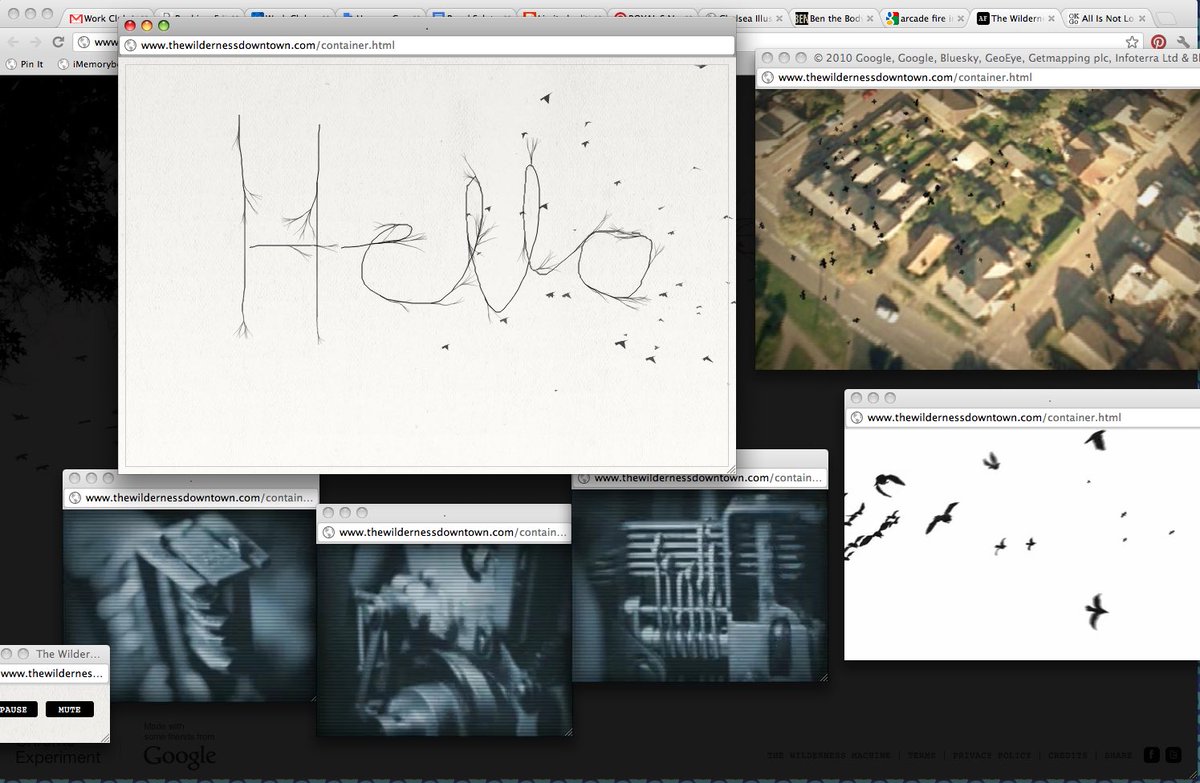
Task: Click the Pause button in small player window
Action: (17, 709)
